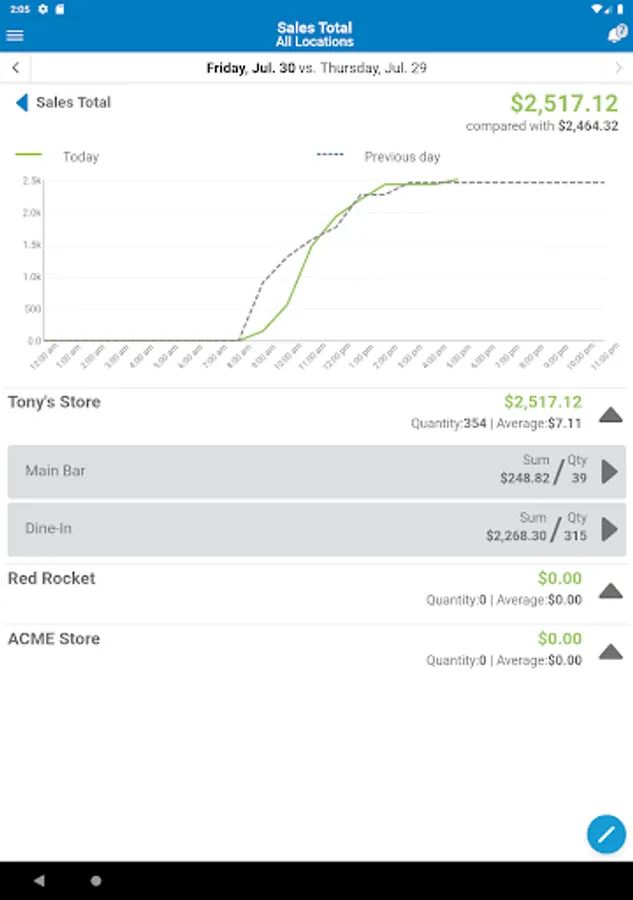
Task: Tap the notification bell icon
Action: (x=616, y=35)
